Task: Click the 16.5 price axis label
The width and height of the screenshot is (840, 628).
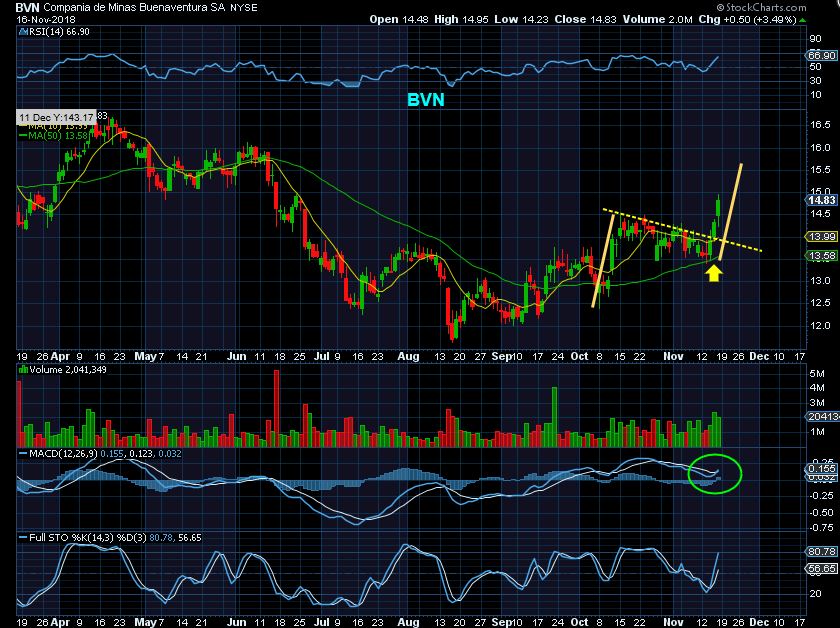Action: pyautogui.click(x=820, y=125)
